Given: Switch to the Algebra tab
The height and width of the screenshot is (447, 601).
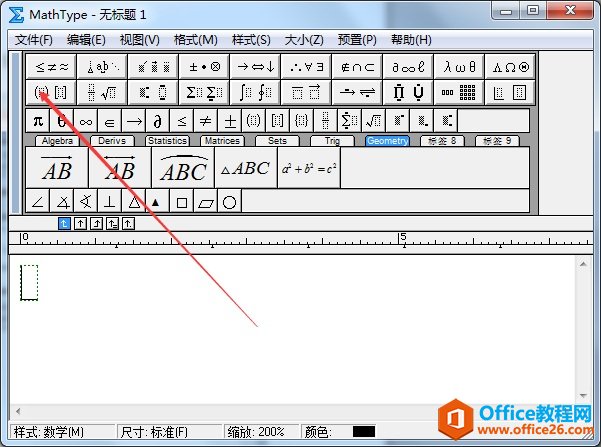Looking at the screenshot, I should click(57, 141).
